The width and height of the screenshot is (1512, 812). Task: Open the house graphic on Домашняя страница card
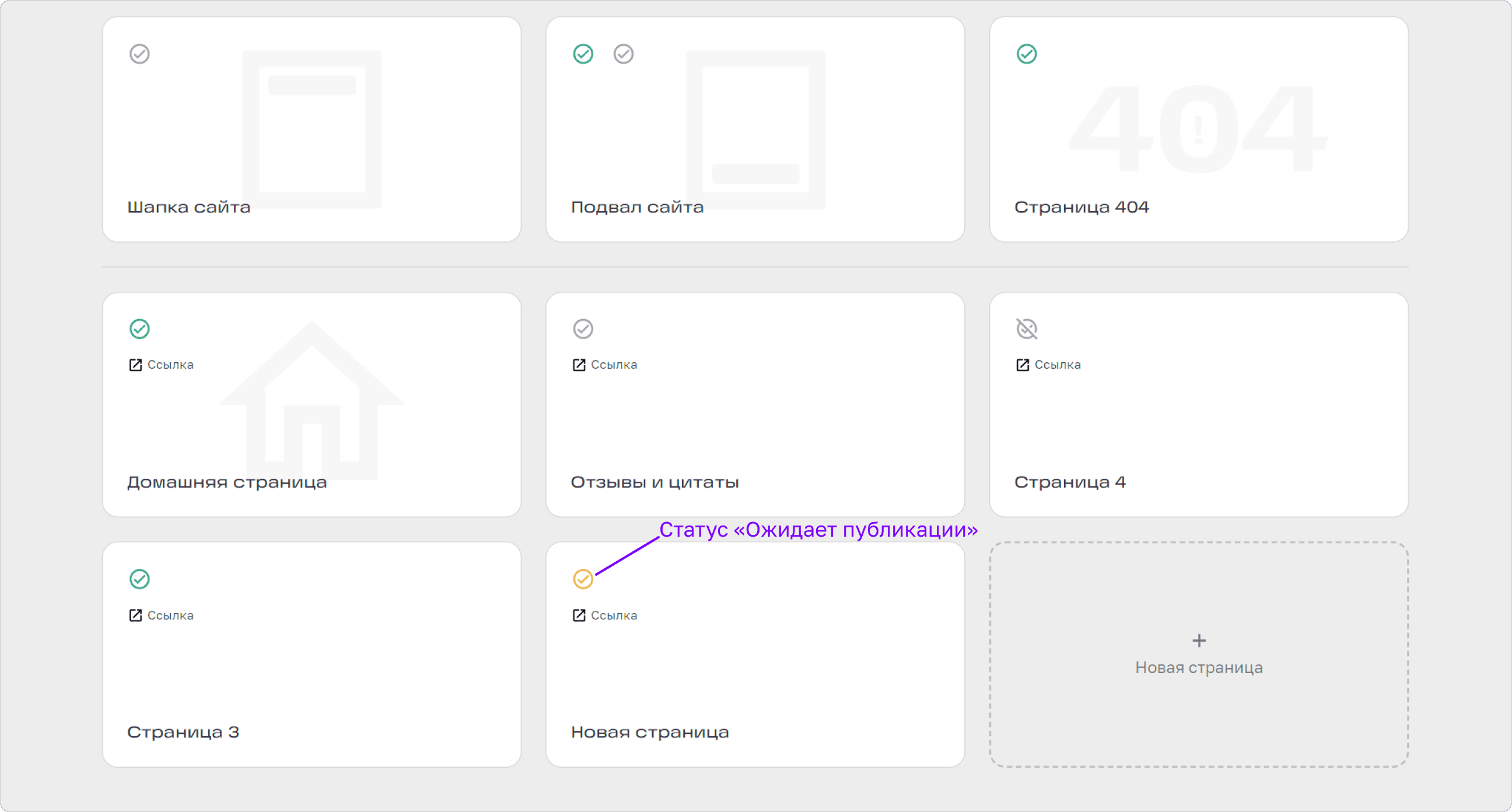point(311,399)
